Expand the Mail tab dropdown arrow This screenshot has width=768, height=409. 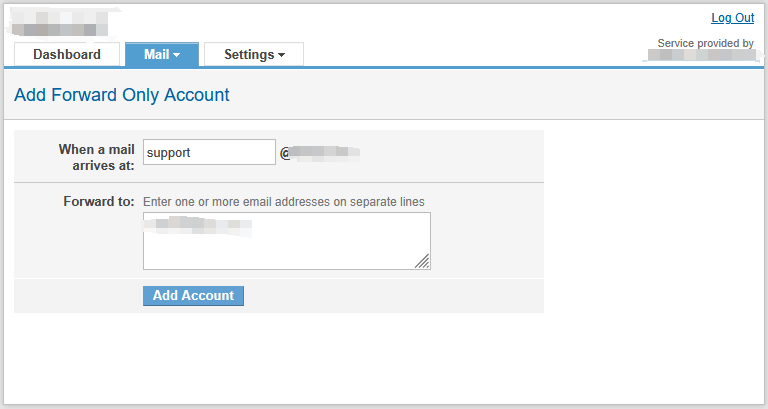click(176, 55)
